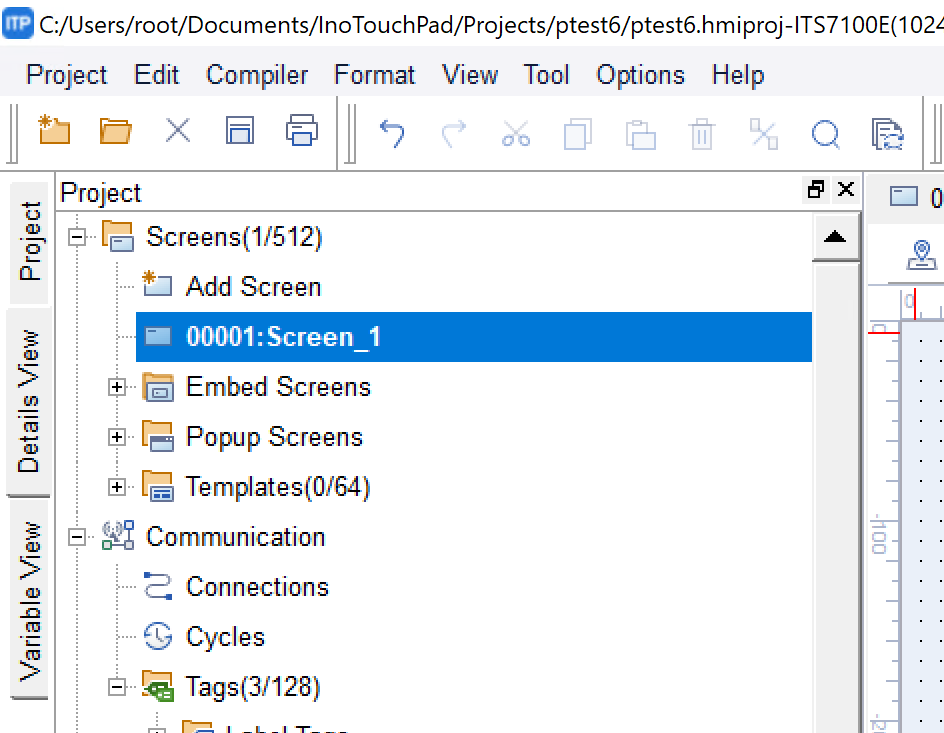The width and height of the screenshot is (944, 733).
Task: Click the Print toolbar icon
Action: [x=301, y=131]
